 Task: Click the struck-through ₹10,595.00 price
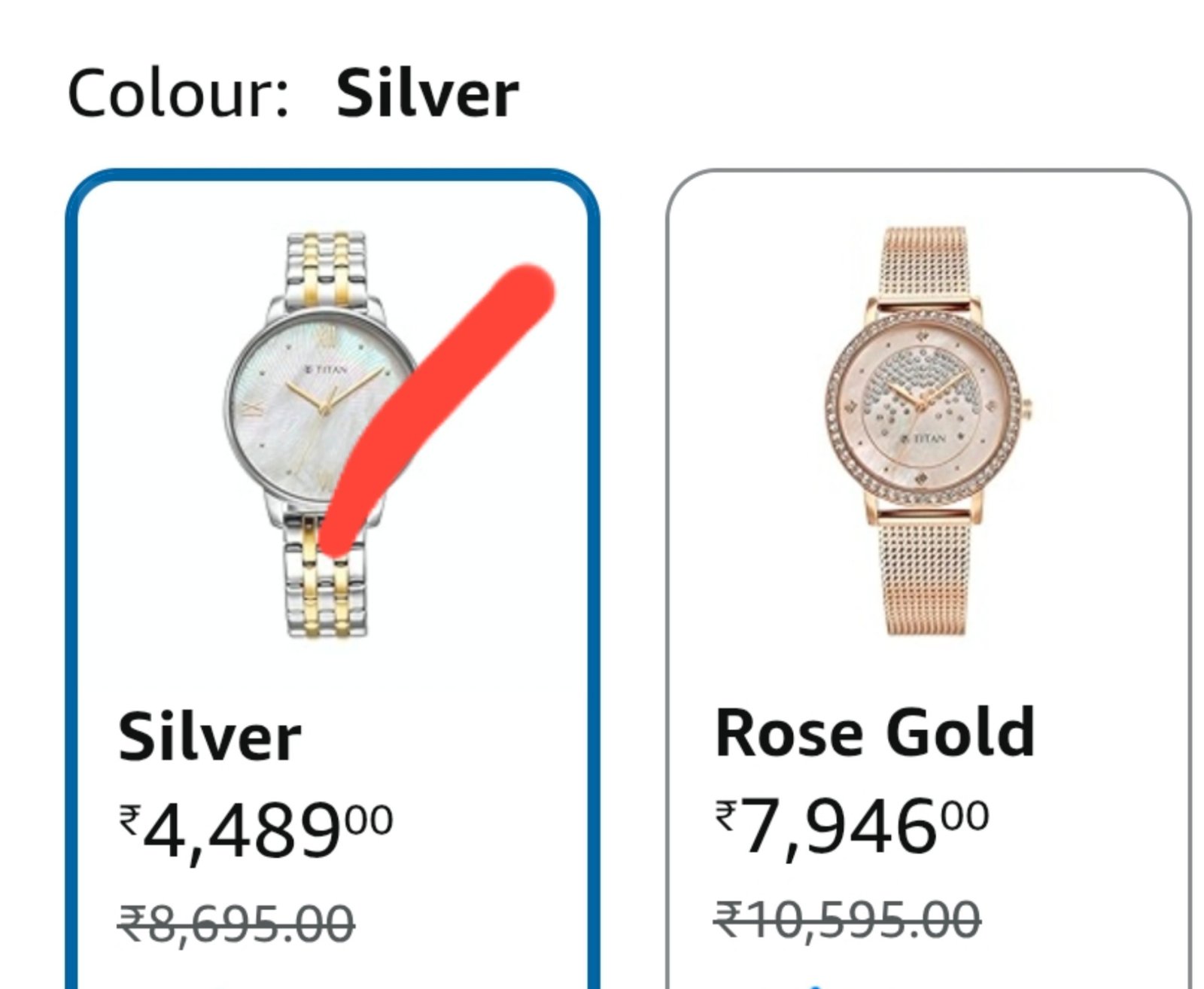847,920
